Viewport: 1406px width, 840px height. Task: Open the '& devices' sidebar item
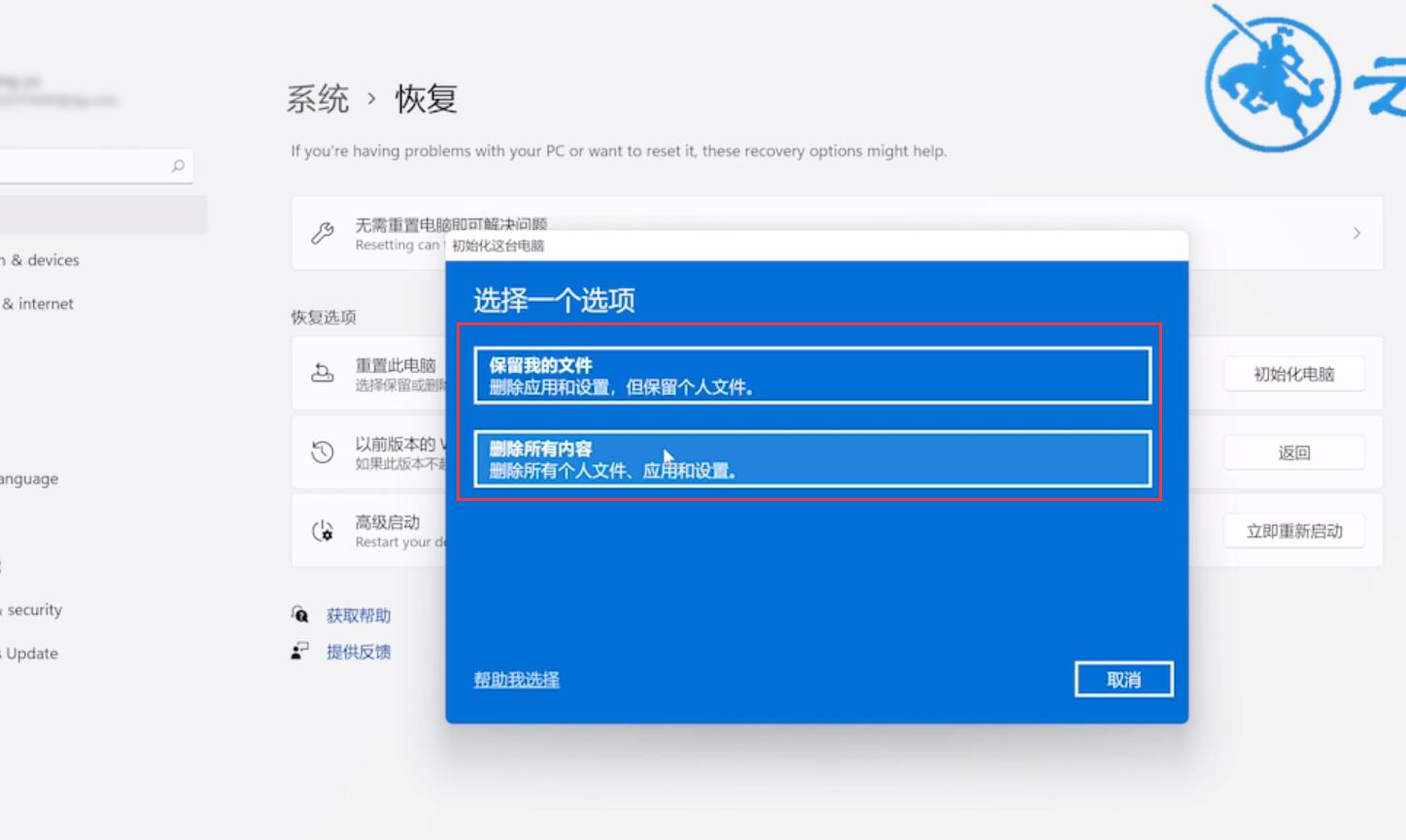click(x=40, y=260)
